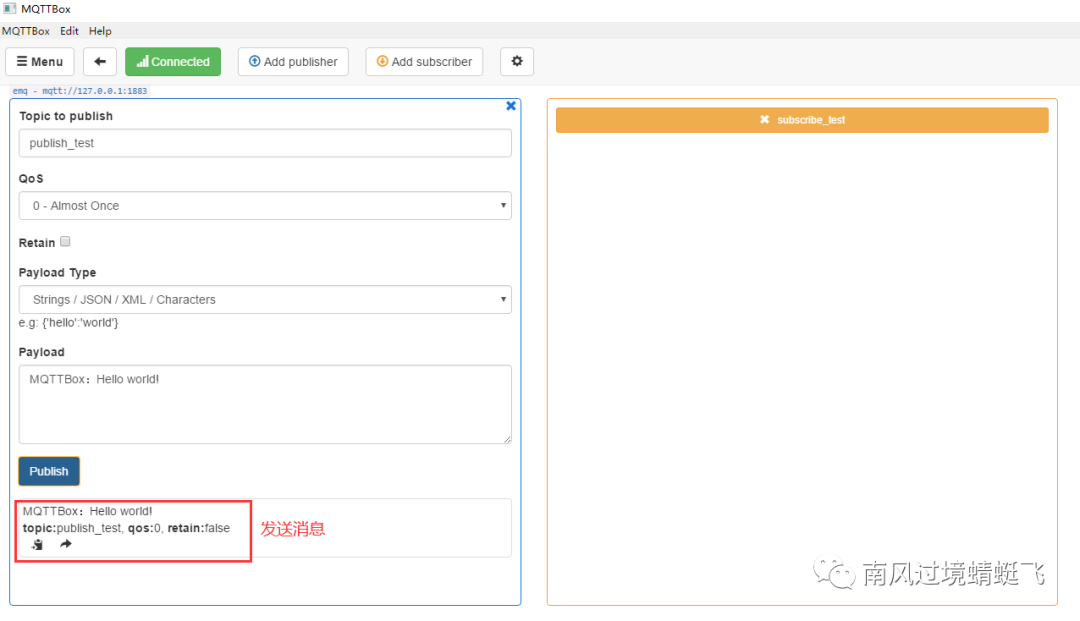1080x621 pixels.
Task: Click the sent message text 'MQTTBox: Hello world!'
Action: point(87,511)
